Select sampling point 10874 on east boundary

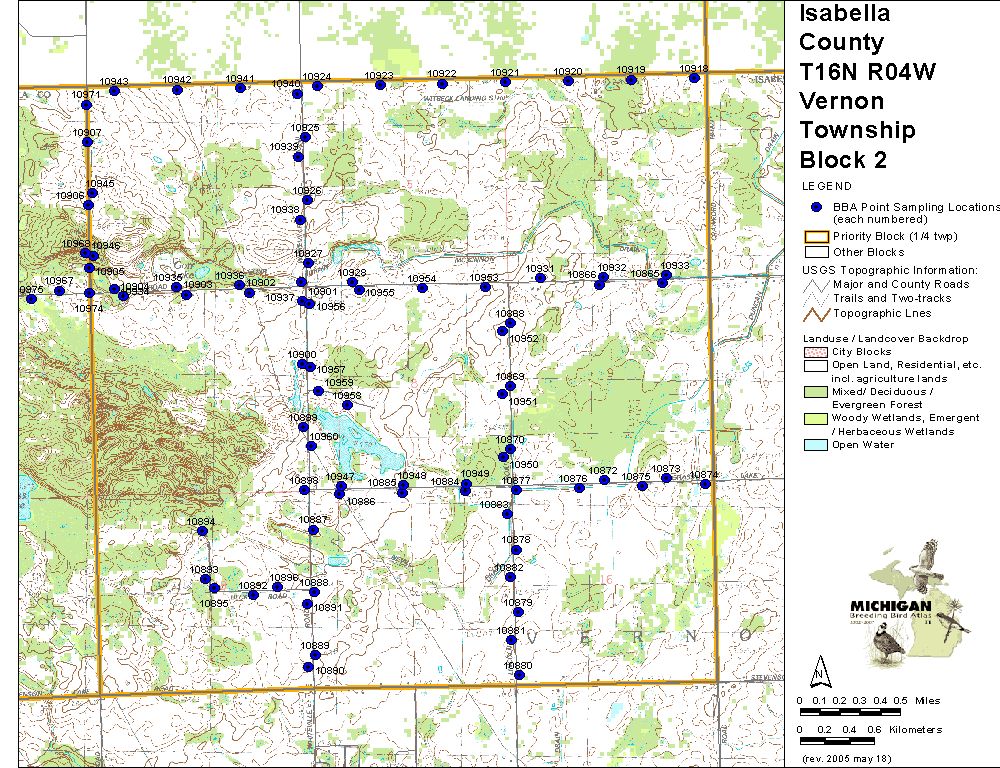pos(705,484)
